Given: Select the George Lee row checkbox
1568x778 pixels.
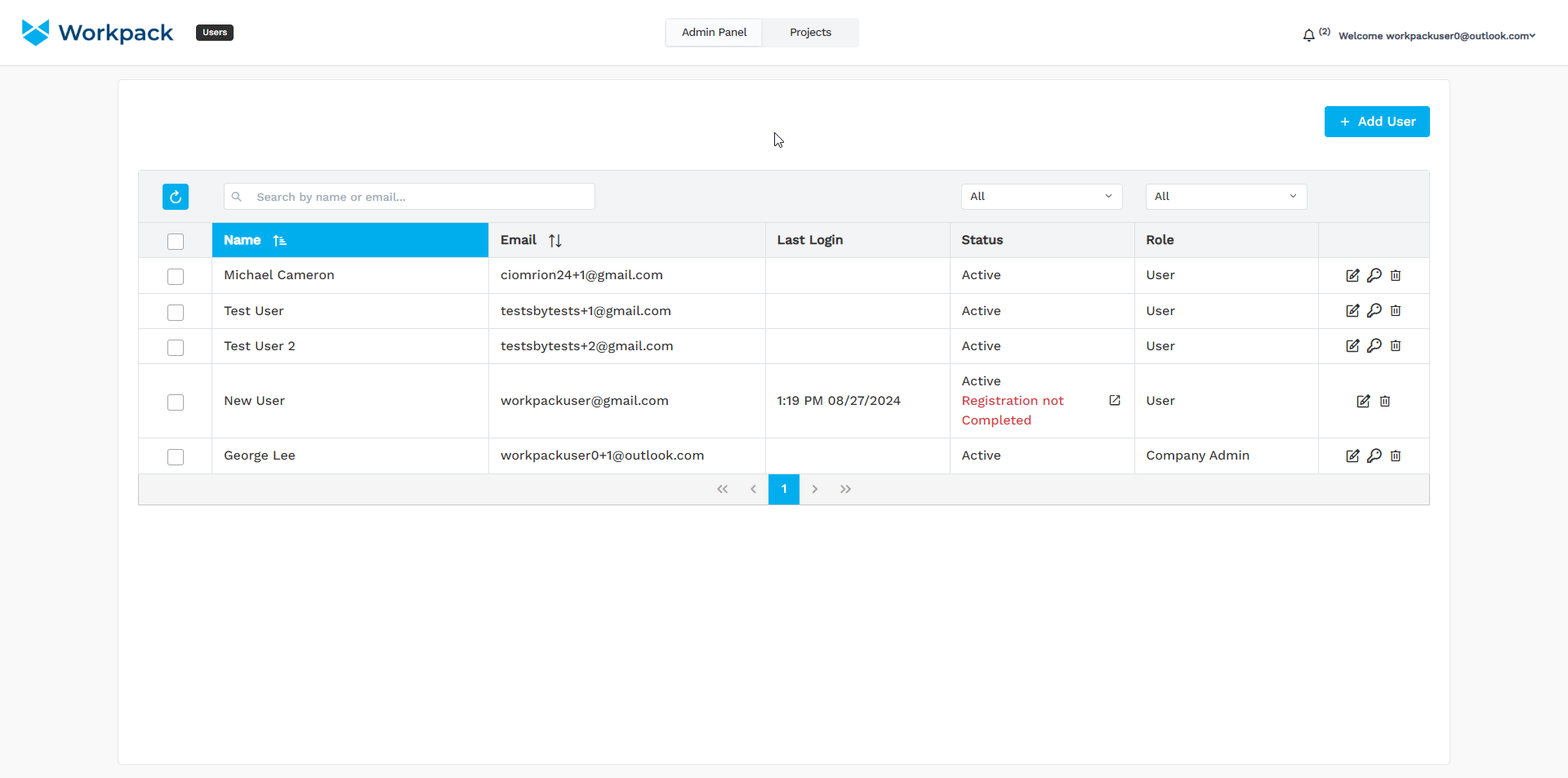Looking at the screenshot, I should pos(176,456).
